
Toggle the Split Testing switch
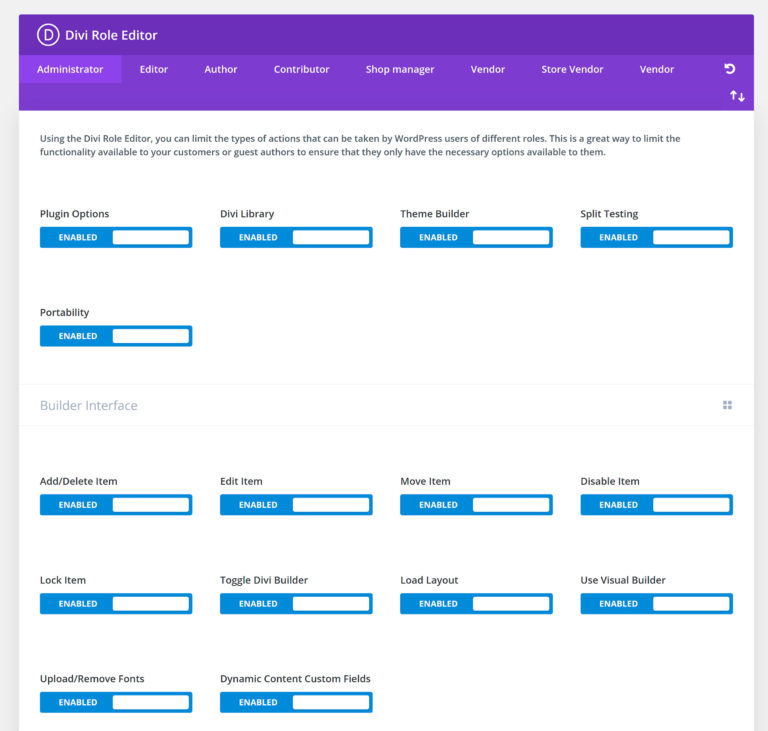point(656,237)
